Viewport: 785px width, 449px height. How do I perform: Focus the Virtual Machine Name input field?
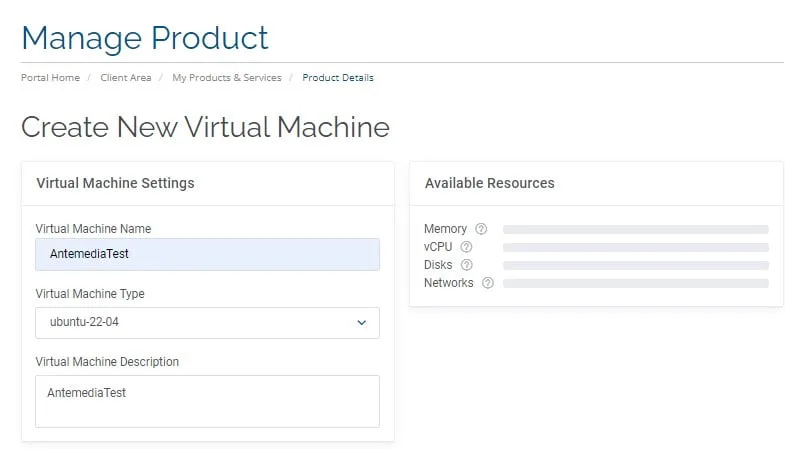[x=207, y=254]
